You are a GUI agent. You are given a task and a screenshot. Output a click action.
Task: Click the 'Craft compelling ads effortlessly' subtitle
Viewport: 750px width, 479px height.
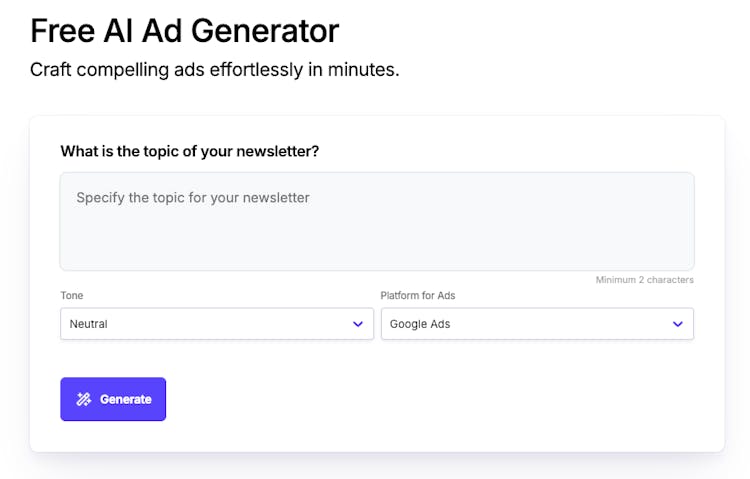(214, 70)
